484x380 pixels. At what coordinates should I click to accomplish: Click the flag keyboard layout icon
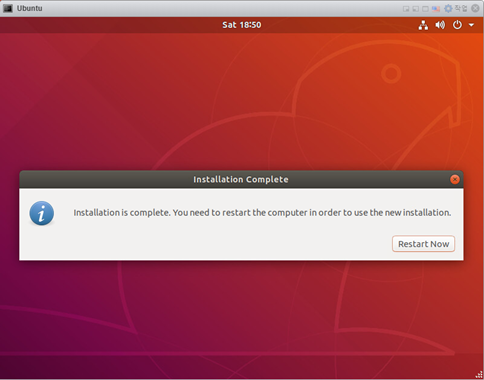pyautogui.click(x=436, y=9)
